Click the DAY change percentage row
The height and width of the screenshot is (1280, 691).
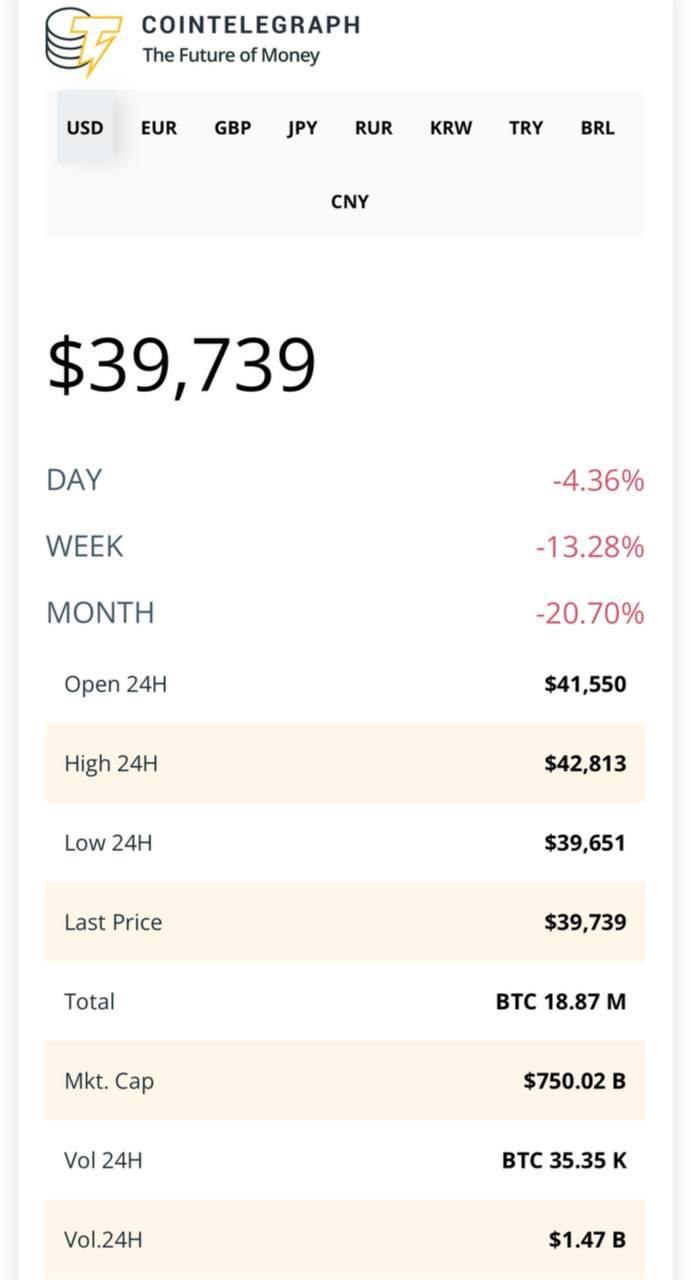pos(345,481)
